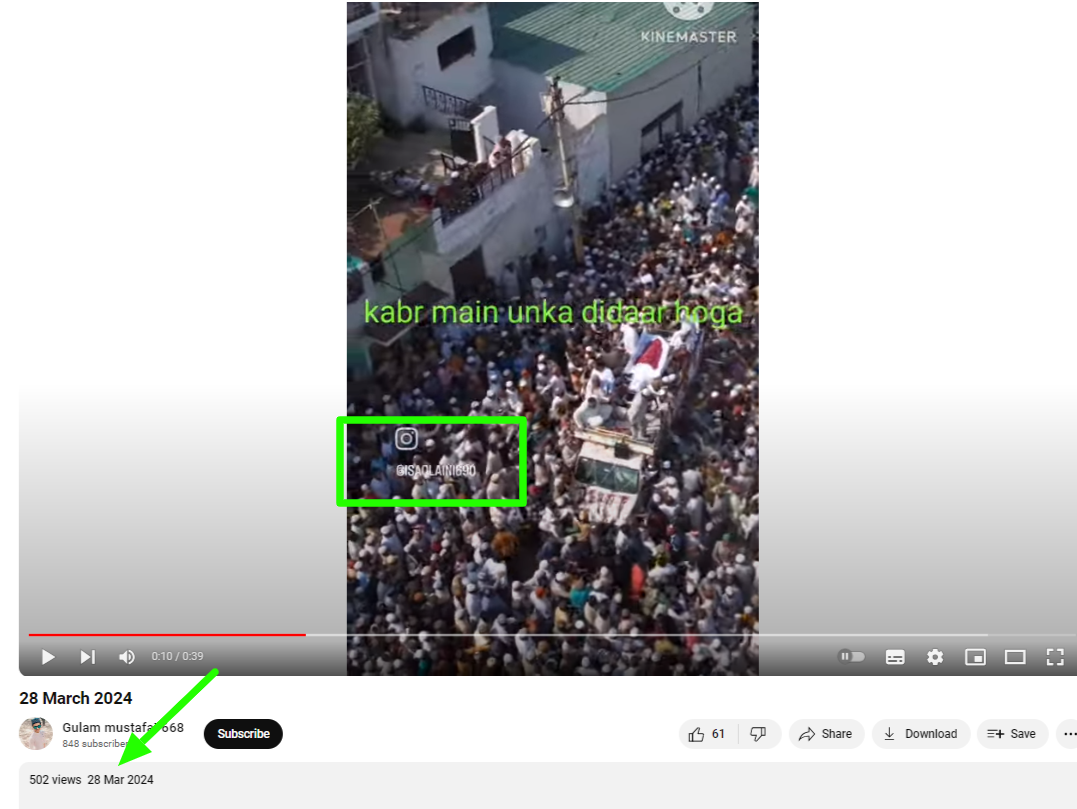The height and width of the screenshot is (809, 1077).
Task: Enter full screen mode
Action: 1054,657
